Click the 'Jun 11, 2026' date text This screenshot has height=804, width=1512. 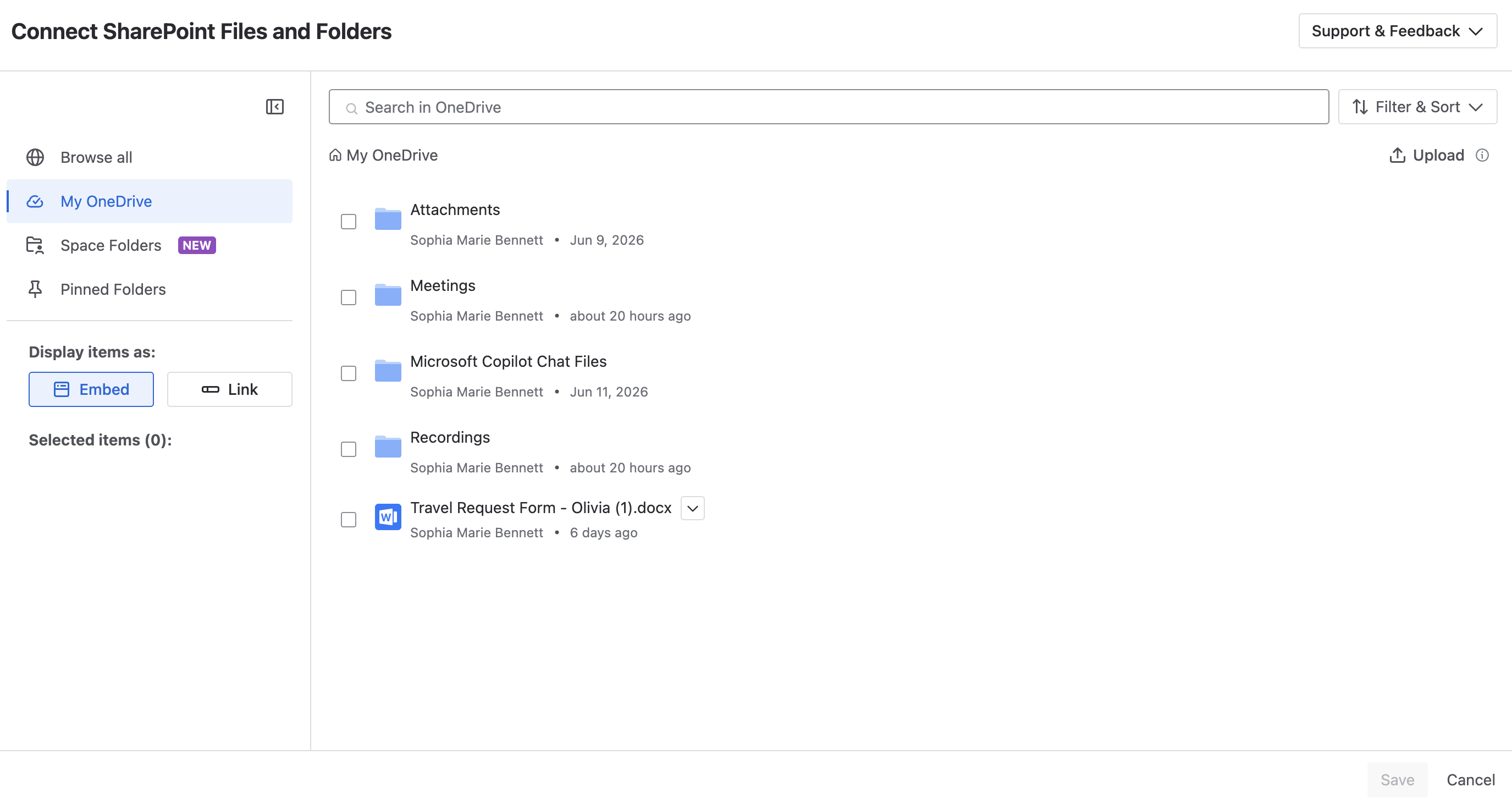click(x=609, y=392)
